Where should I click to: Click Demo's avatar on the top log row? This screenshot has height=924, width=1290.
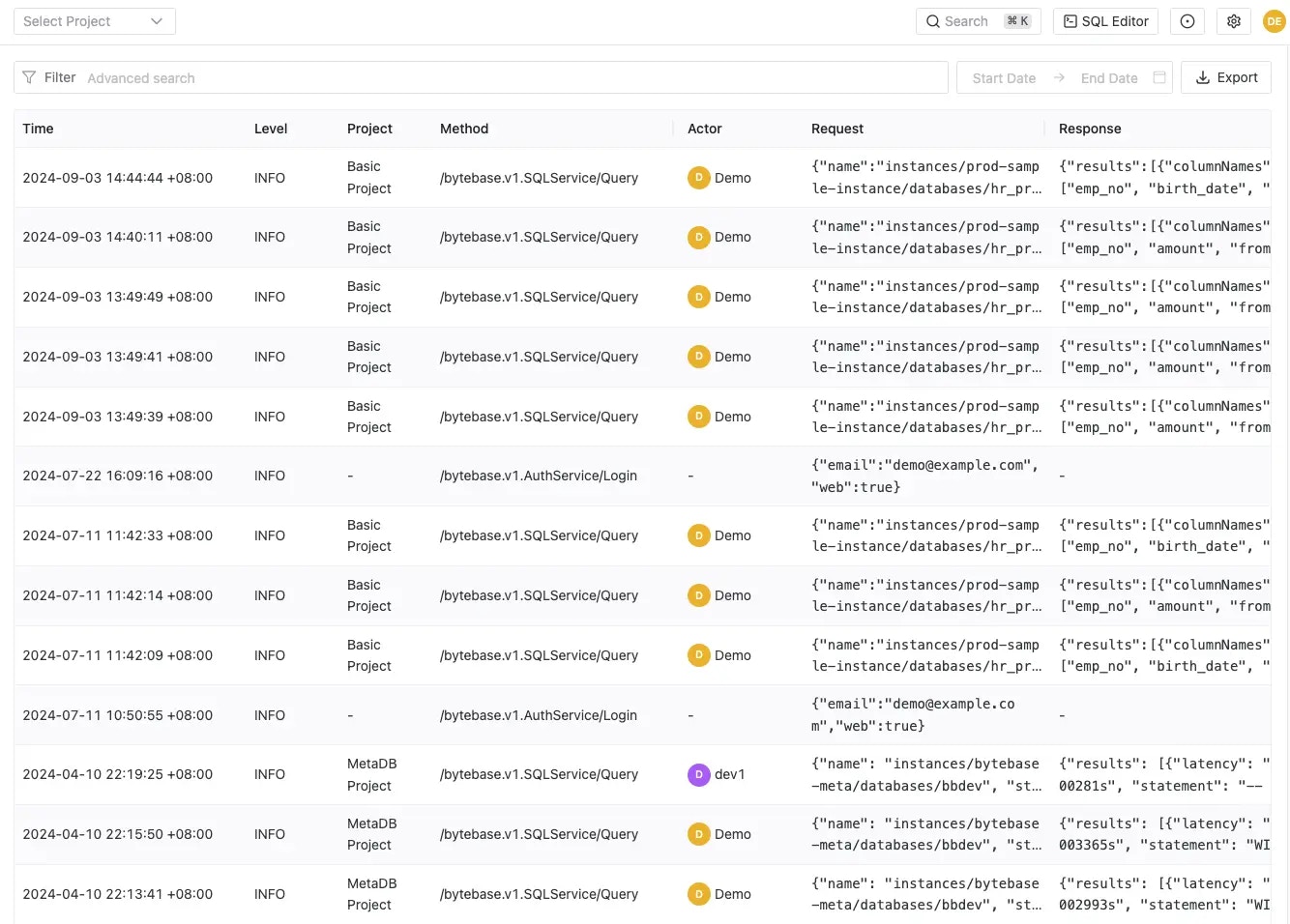click(x=698, y=178)
